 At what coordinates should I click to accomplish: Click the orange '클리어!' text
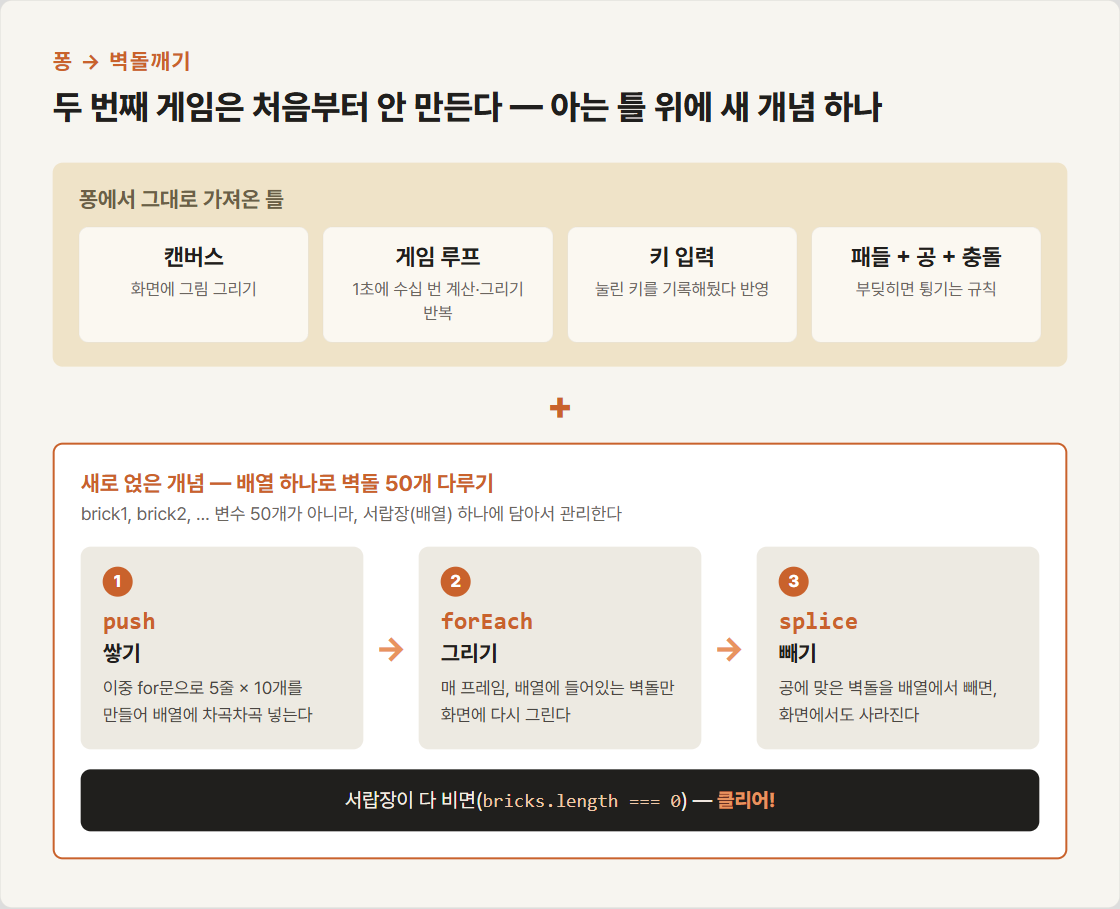point(746,800)
